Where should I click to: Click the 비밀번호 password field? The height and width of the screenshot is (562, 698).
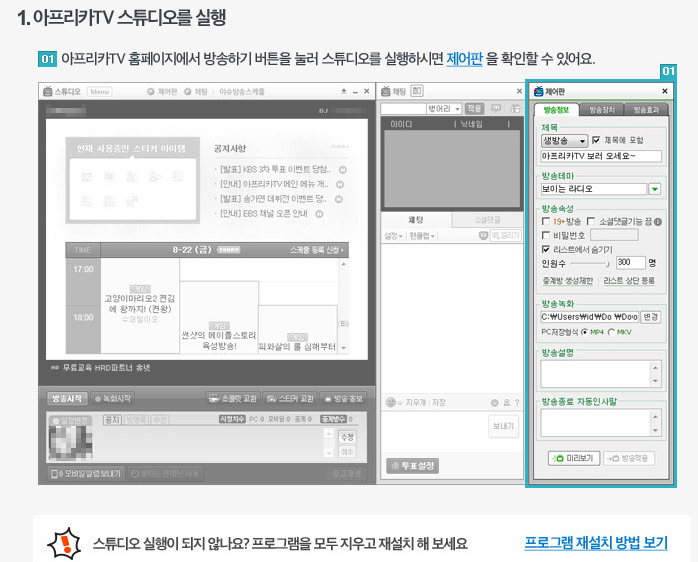click(614, 235)
